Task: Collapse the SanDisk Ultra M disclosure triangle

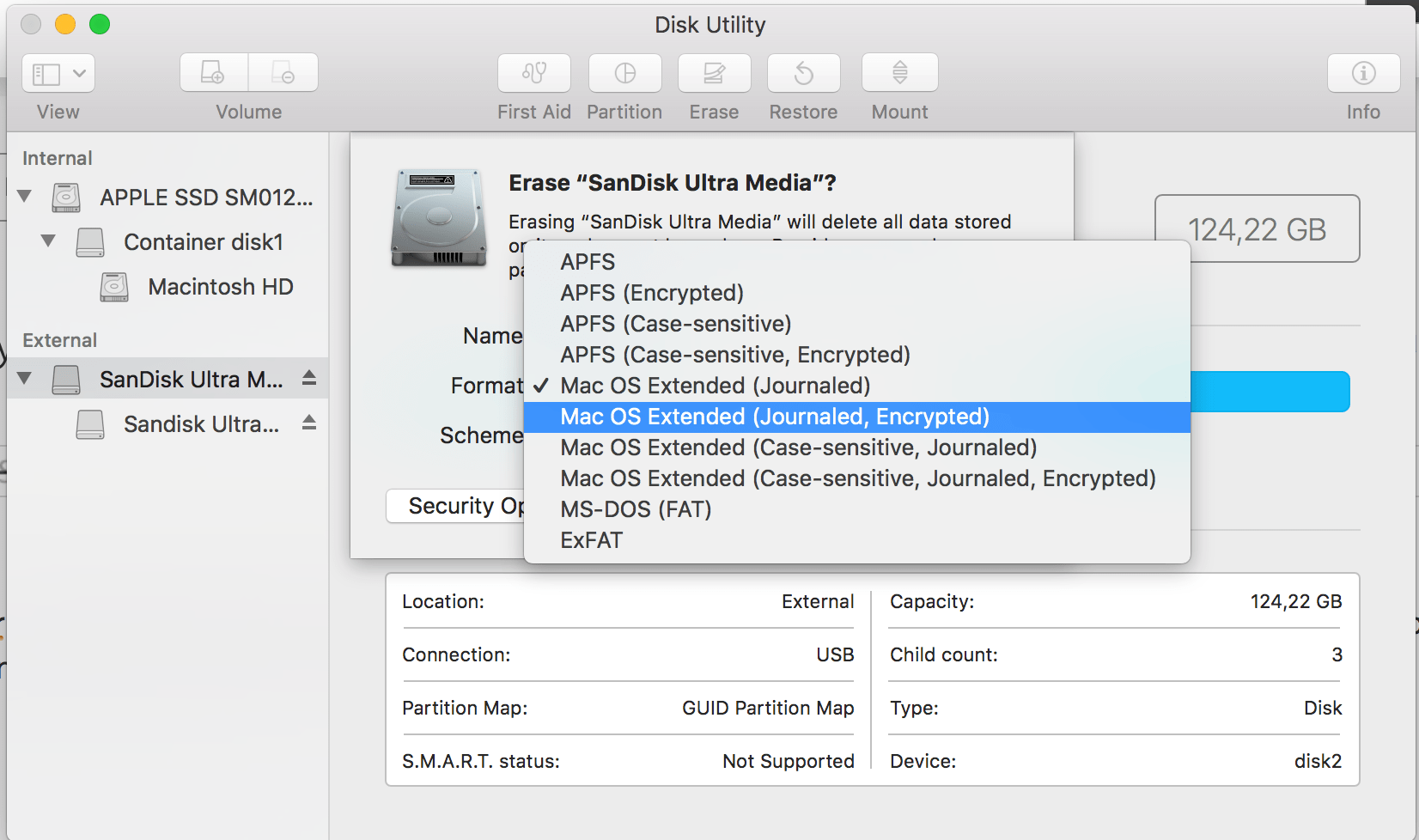Action: coord(24,379)
